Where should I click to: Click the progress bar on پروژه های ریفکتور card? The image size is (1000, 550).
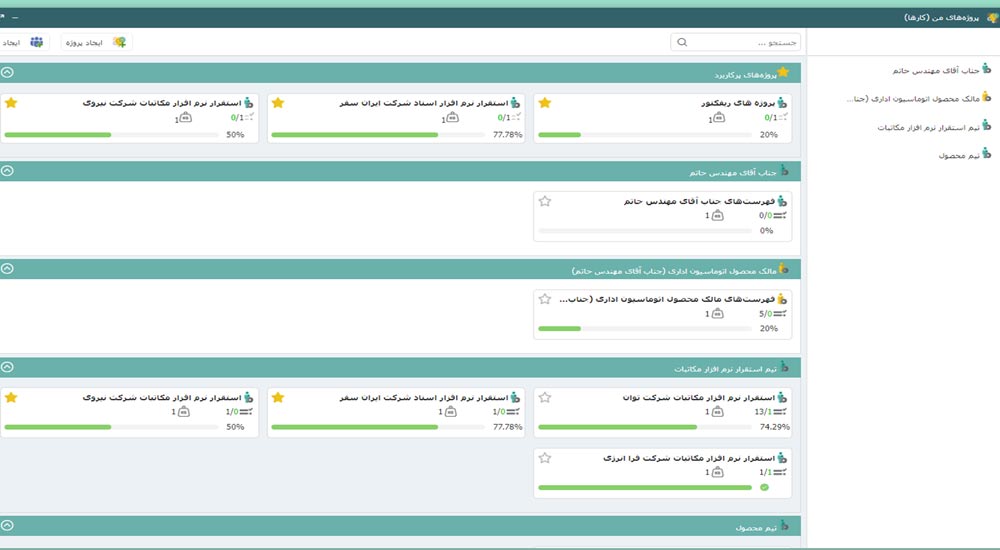click(645, 135)
